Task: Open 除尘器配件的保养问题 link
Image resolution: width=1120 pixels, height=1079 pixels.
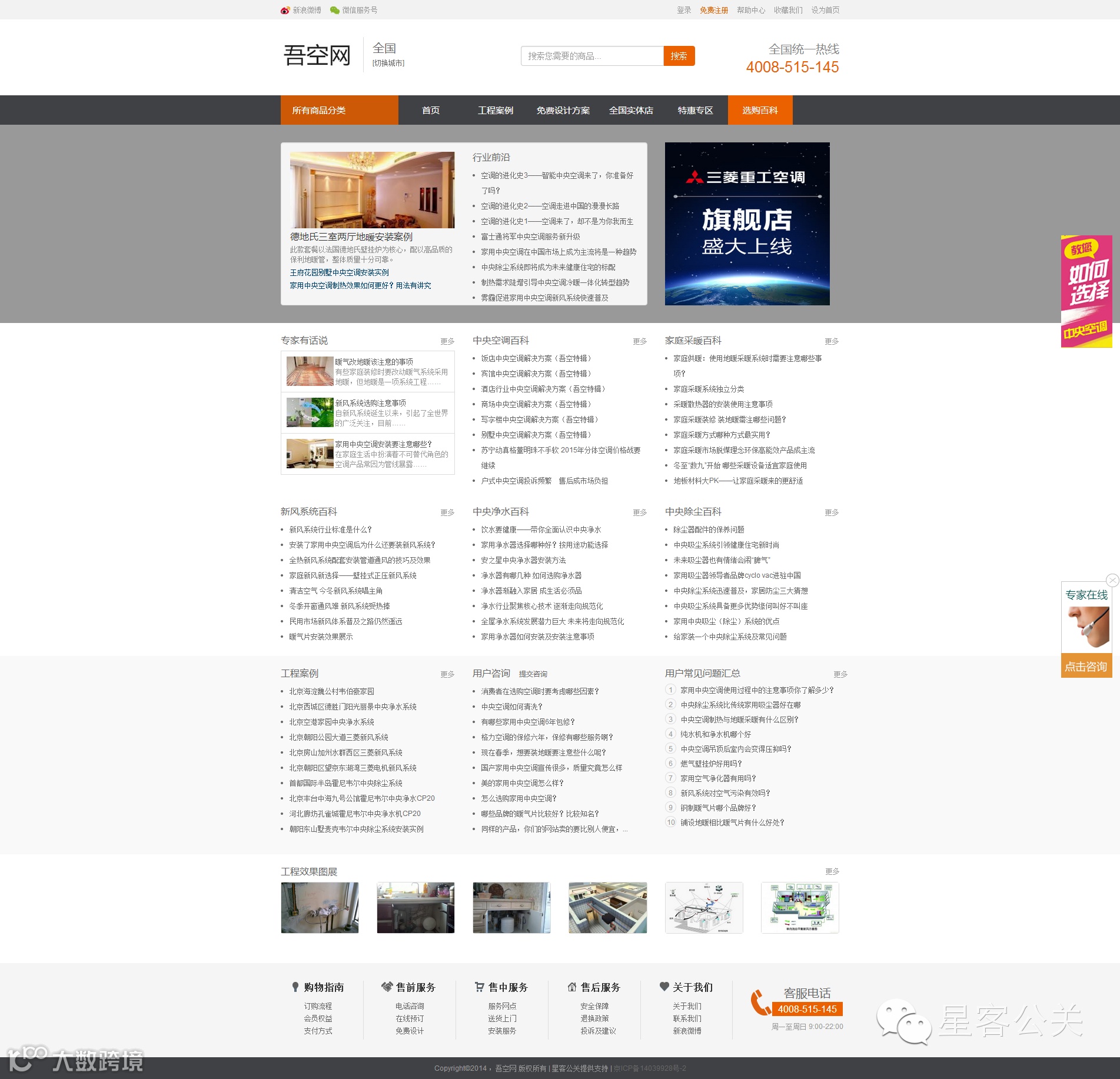Action: pos(709,529)
